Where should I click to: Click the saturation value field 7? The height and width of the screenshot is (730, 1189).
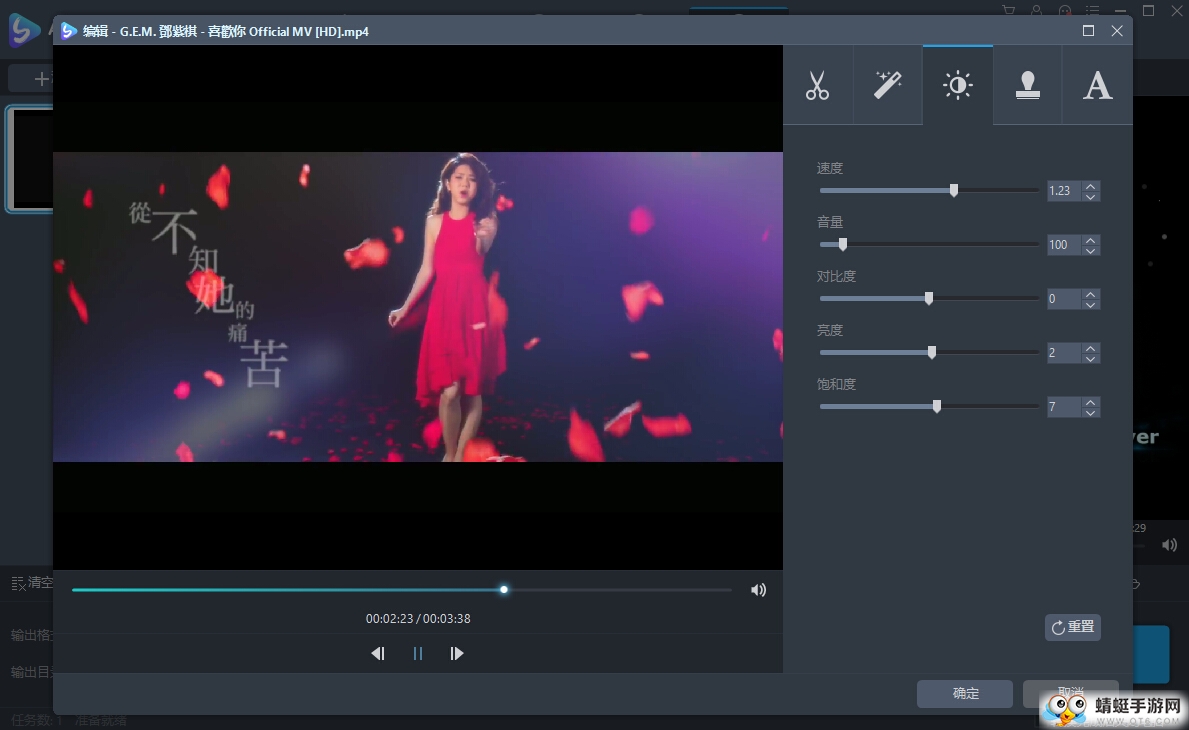(1064, 406)
